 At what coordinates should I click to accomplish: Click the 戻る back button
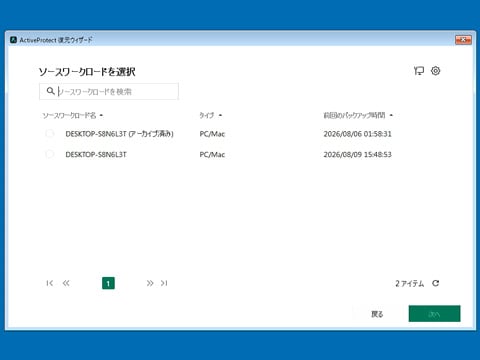tap(377, 314)
